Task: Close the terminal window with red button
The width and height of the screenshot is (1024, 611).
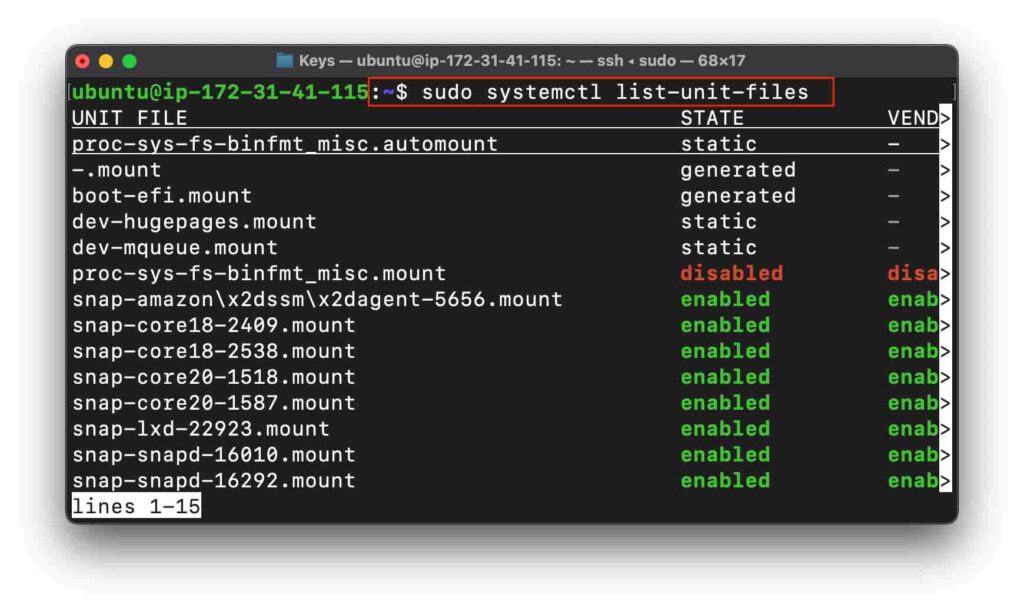Action: point(83,61)
